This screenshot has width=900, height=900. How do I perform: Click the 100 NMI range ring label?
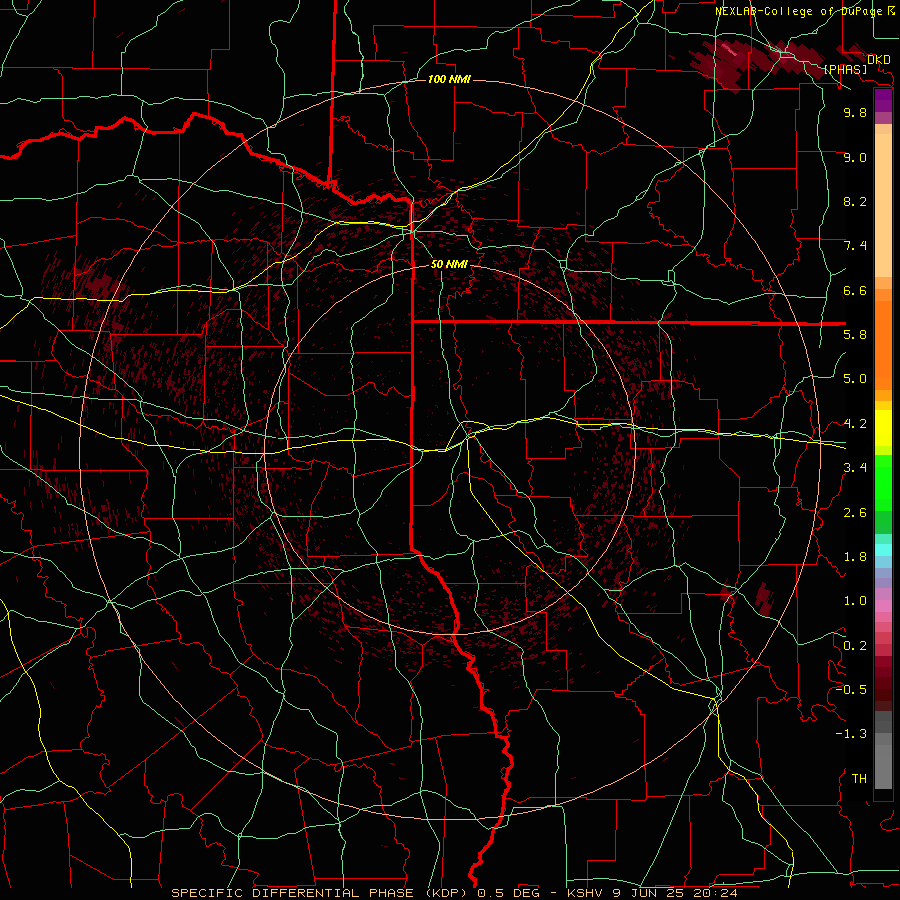[x=449, y=79]
